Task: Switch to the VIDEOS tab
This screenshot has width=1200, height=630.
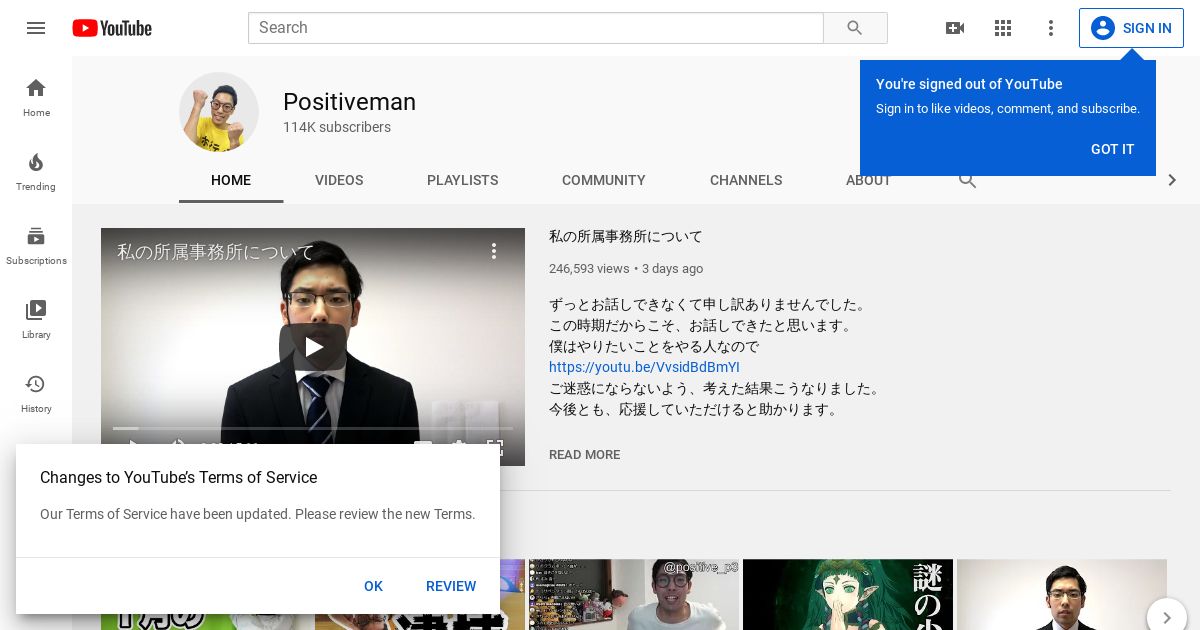Action: 339,180
